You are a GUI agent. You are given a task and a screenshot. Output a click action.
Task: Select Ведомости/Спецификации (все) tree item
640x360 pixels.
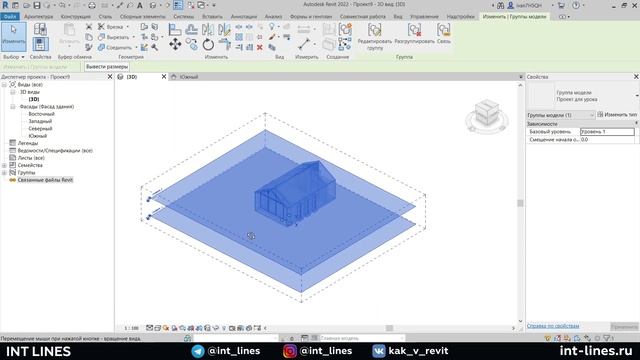[x=55, y=151]
